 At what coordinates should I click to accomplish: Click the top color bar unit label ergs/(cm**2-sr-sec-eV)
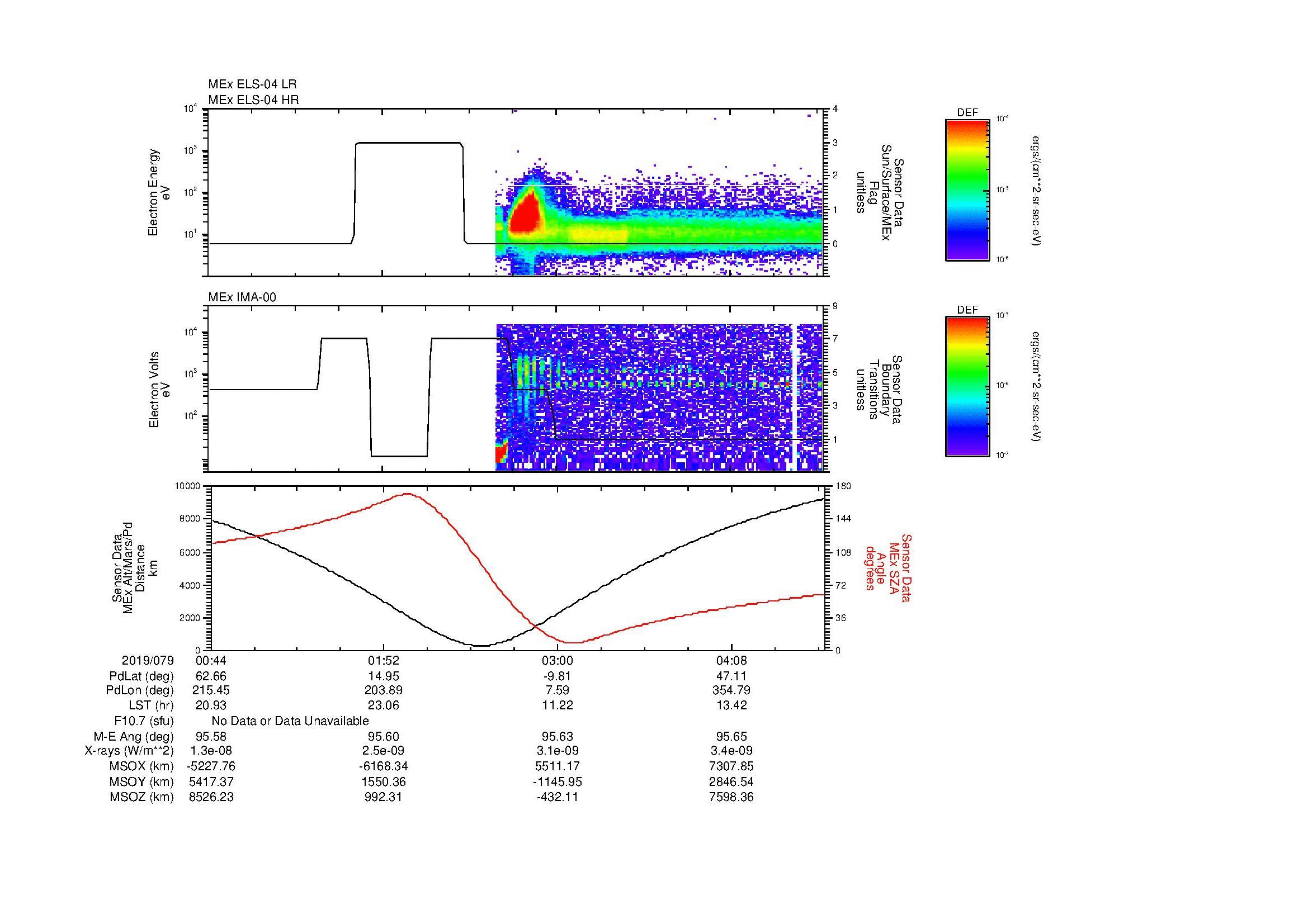point(1037,191)
